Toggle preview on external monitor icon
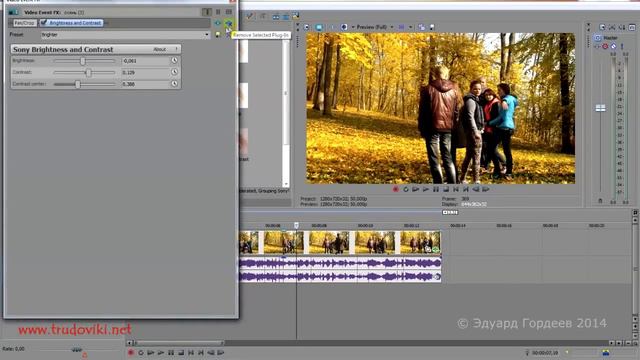This screenshot has width=640, height=360. pyautogui.click(x=319, y=27)
